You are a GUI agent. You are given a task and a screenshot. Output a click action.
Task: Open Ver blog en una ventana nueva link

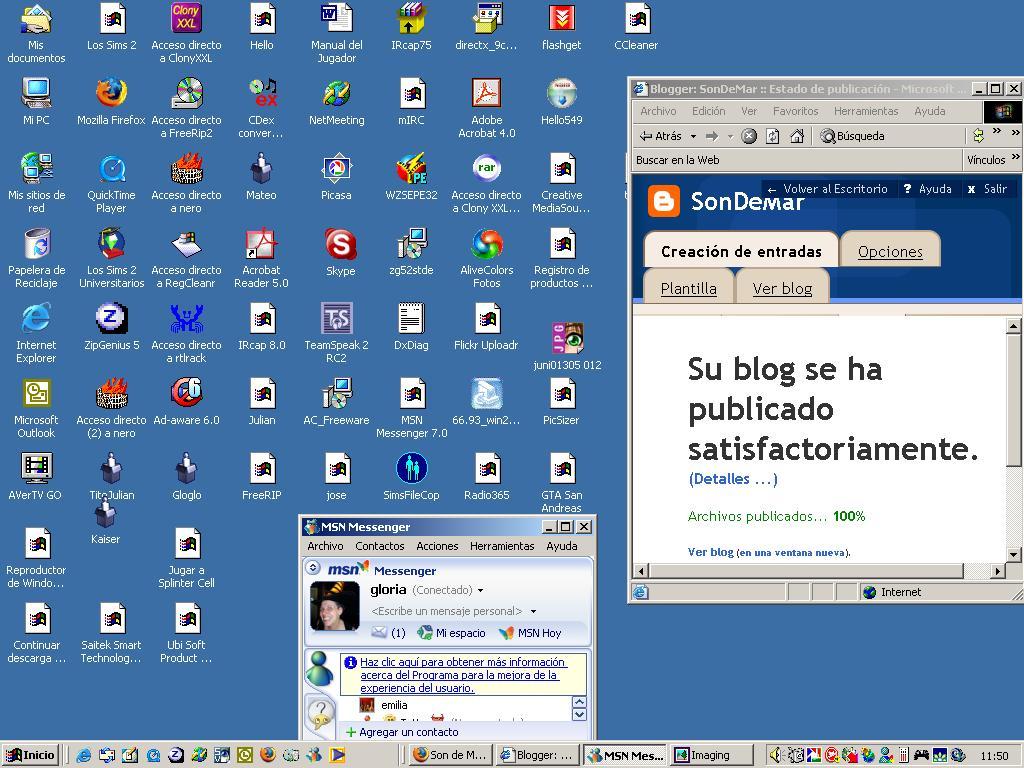[x=769, y=552]
